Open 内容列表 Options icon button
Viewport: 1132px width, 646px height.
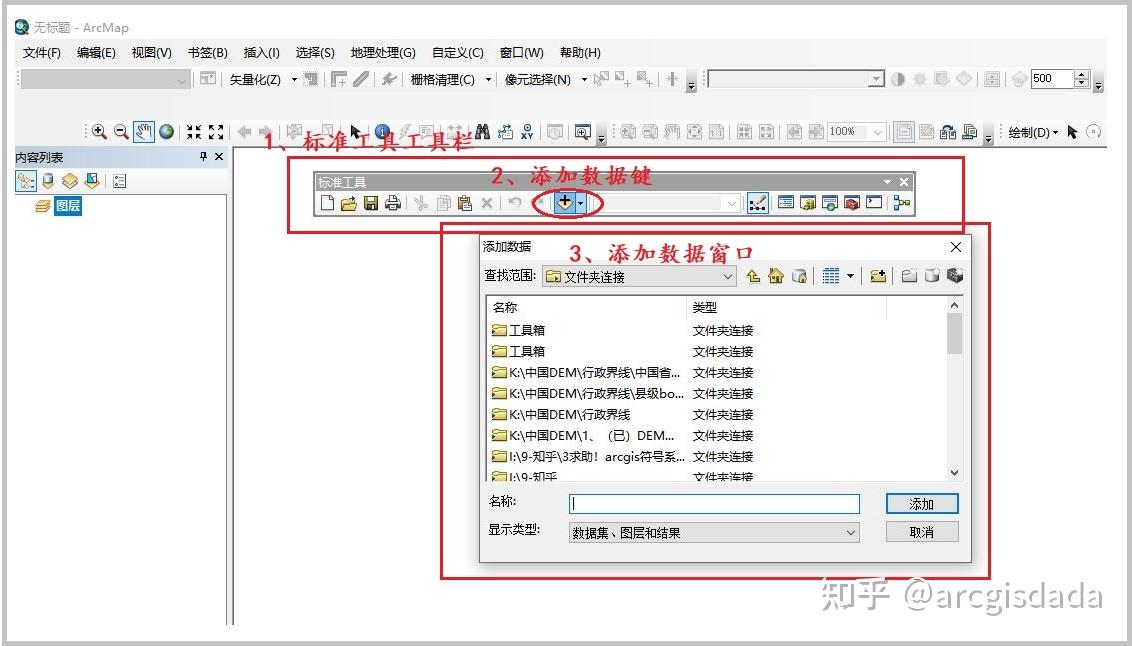(x=120, y=181)
